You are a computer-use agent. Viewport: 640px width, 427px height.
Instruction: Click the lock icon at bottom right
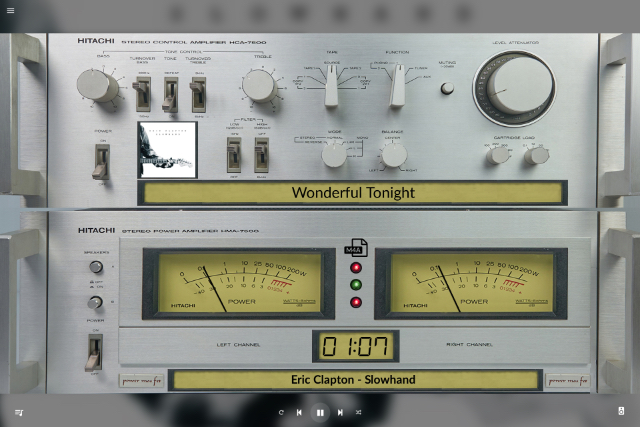(x=621, y=411)
